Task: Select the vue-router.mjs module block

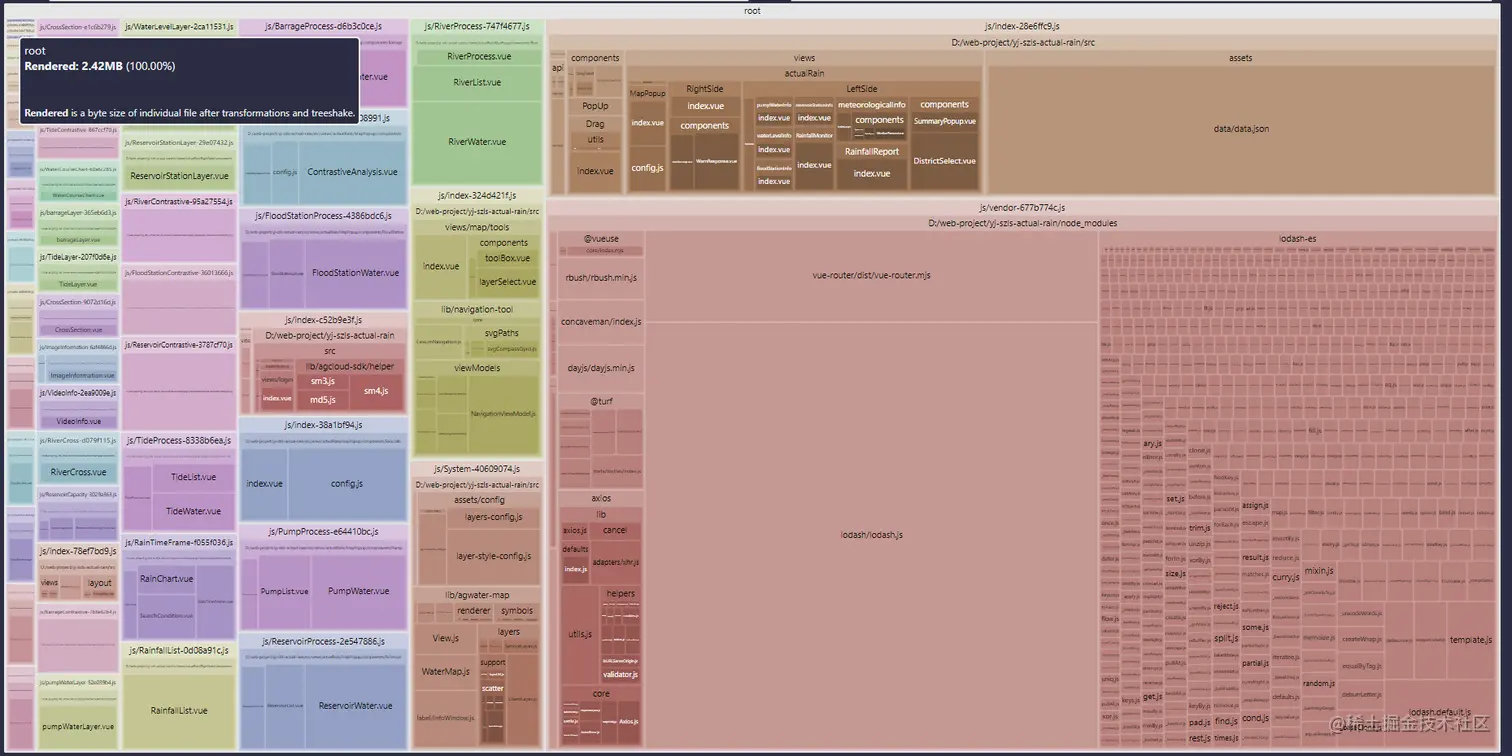Action: pyautogui.click(x=871, y=275)
